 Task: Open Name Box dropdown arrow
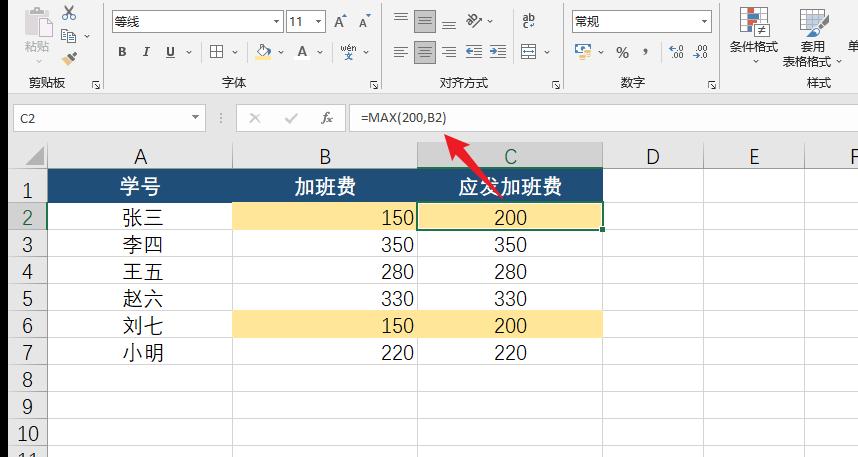coord(195,118)
